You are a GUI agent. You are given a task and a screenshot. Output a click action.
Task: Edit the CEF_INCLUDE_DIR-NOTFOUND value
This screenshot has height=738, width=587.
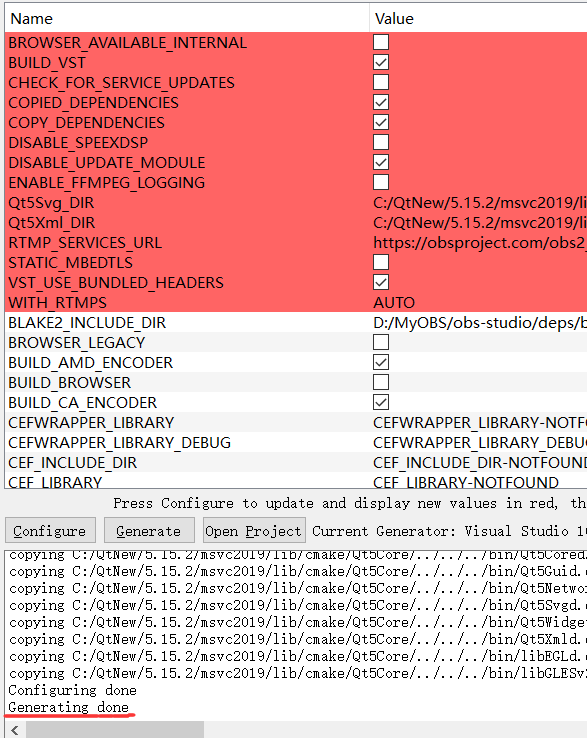pyautogui.click(x=480, y=463)
